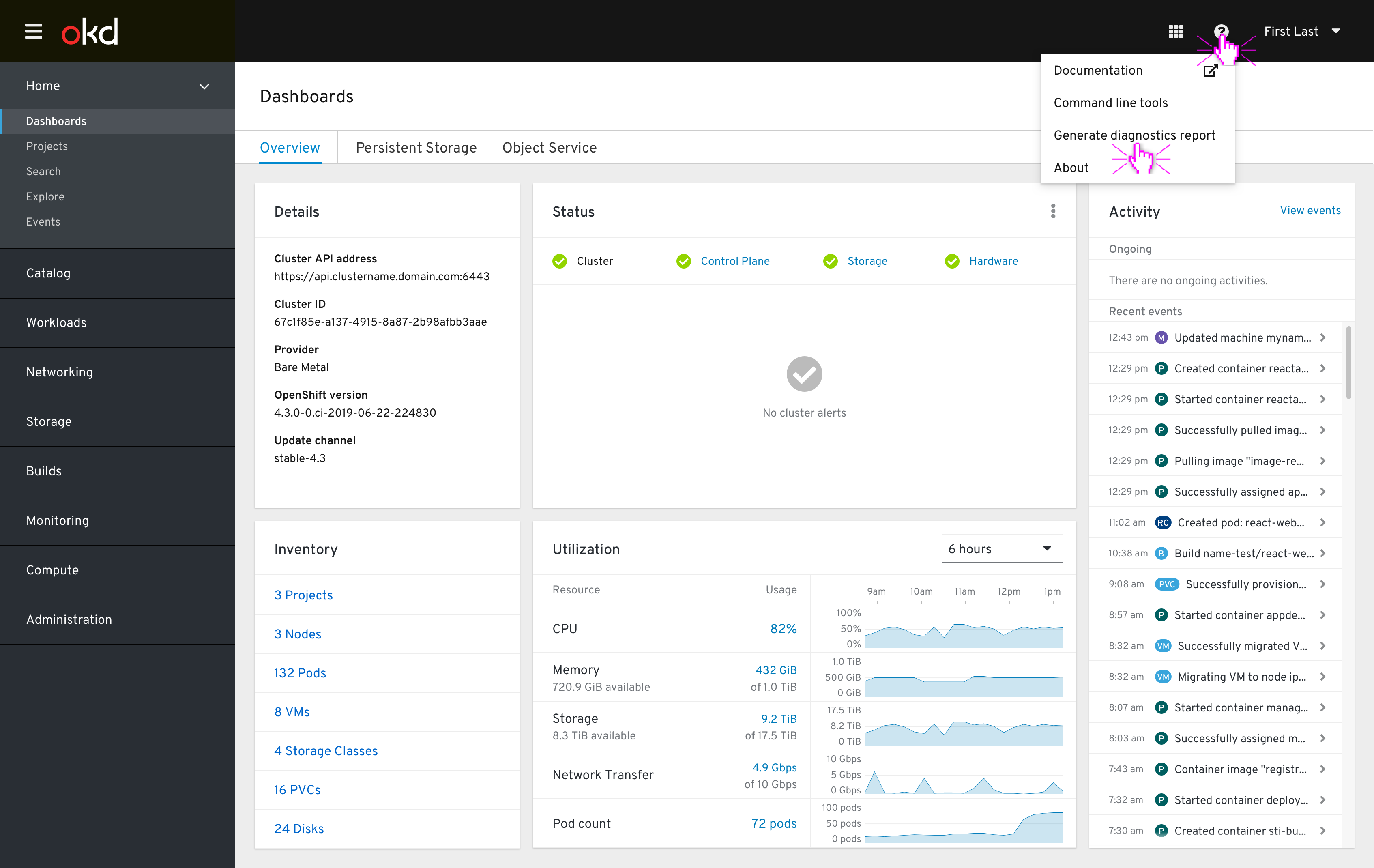
Task: Open the grid/apps launcher icon
Action: [x=1177, y=30]
